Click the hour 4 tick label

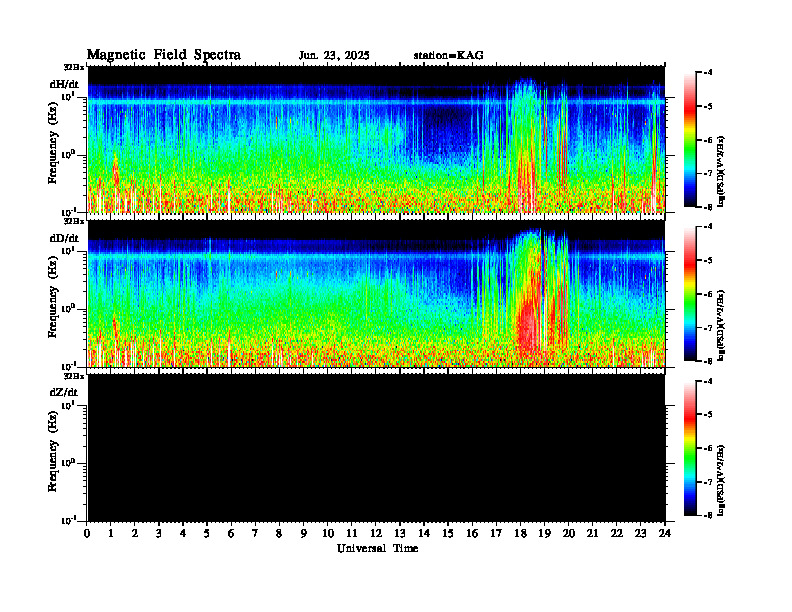pos(183,533)
